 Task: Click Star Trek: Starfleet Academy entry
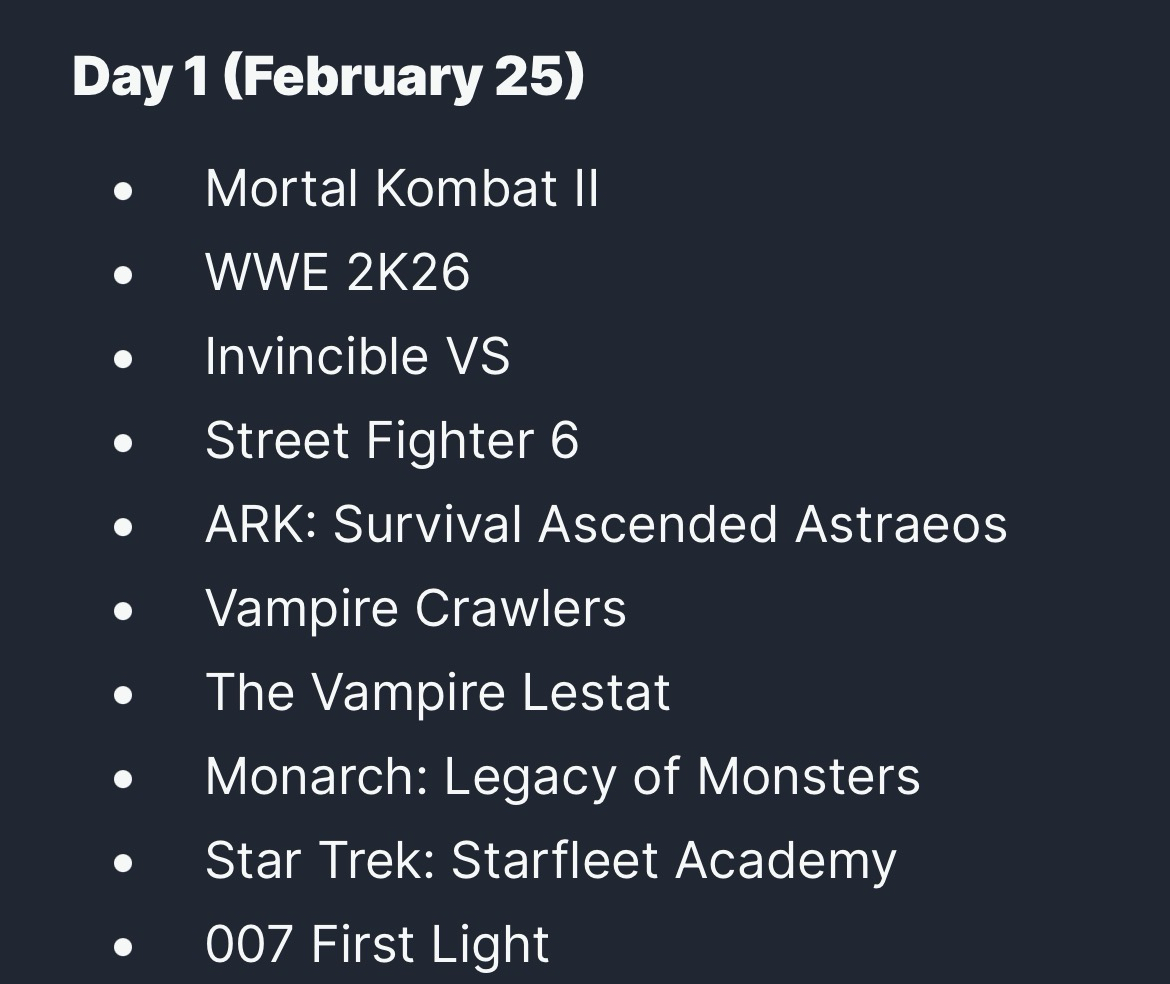click(x=550, y=860)
